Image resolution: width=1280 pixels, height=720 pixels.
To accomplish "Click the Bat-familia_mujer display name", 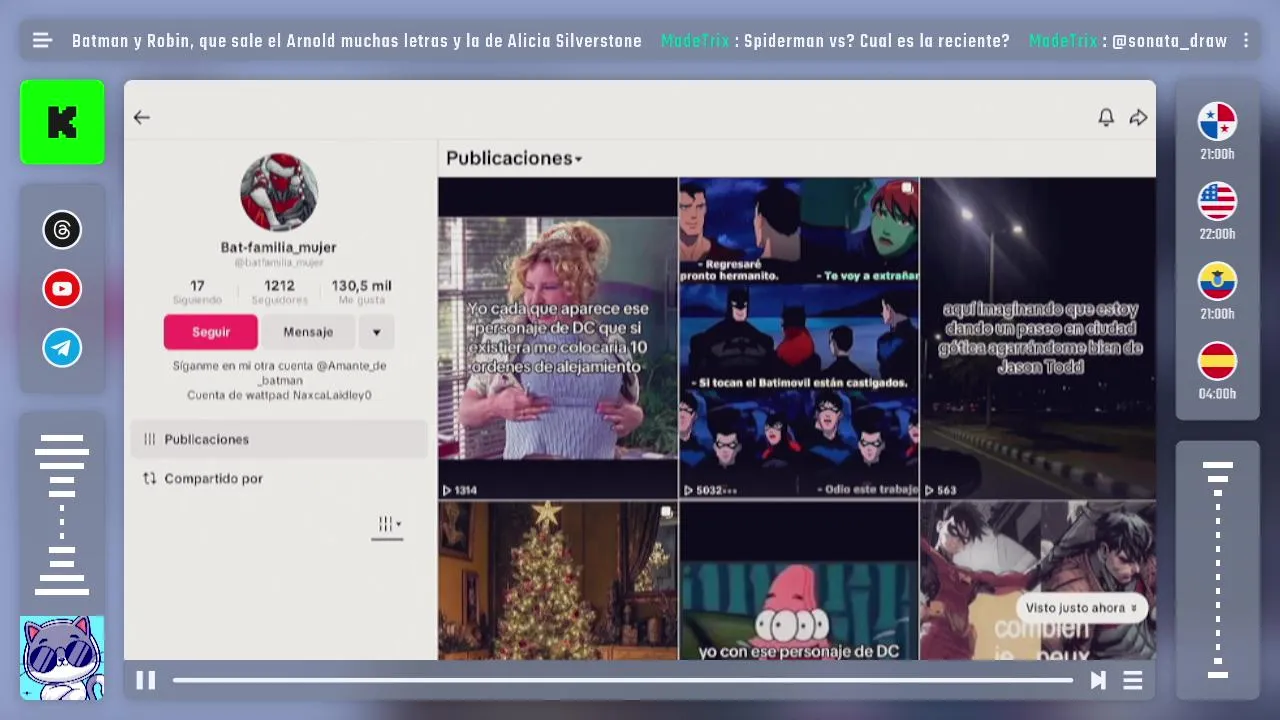I will (x=279, y=247).
